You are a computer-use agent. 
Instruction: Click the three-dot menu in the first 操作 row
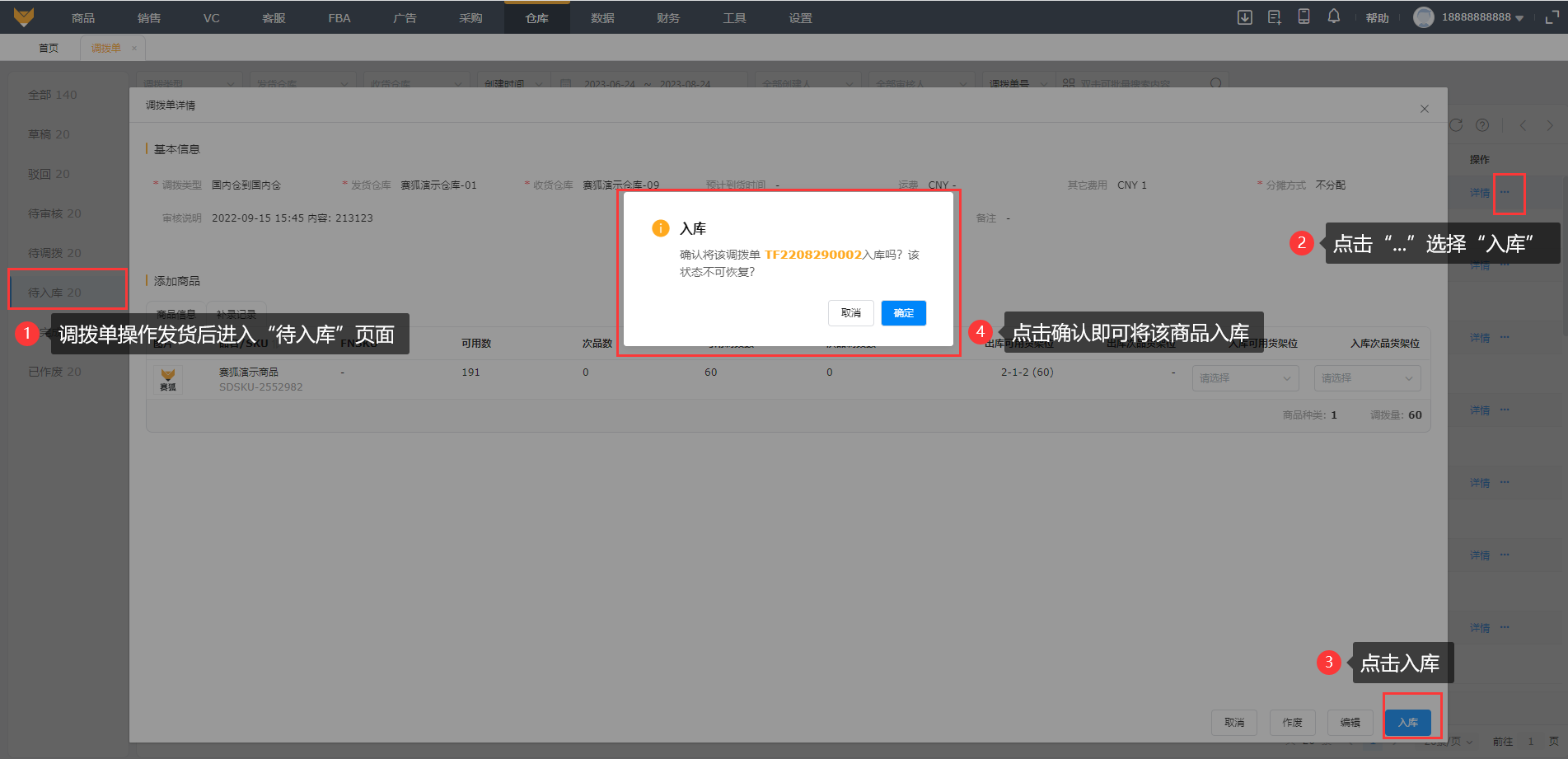[x=1505, y=192]
